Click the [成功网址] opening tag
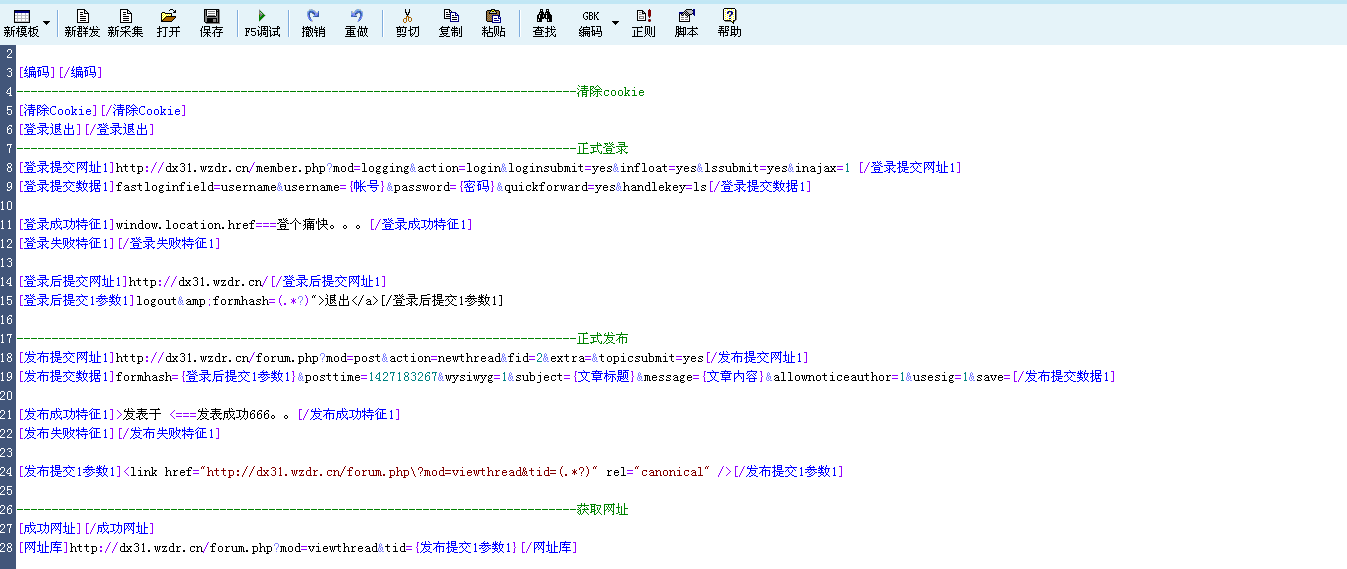The width and height of the screenshot is (1347, 569). [x=48, y=529]
